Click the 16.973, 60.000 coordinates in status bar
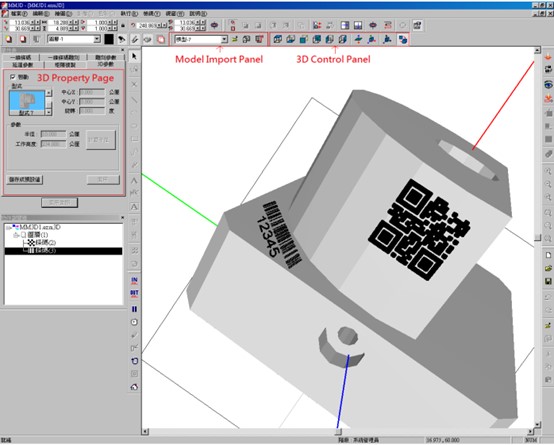Screen dimensions: 554x445 (443, 440)
